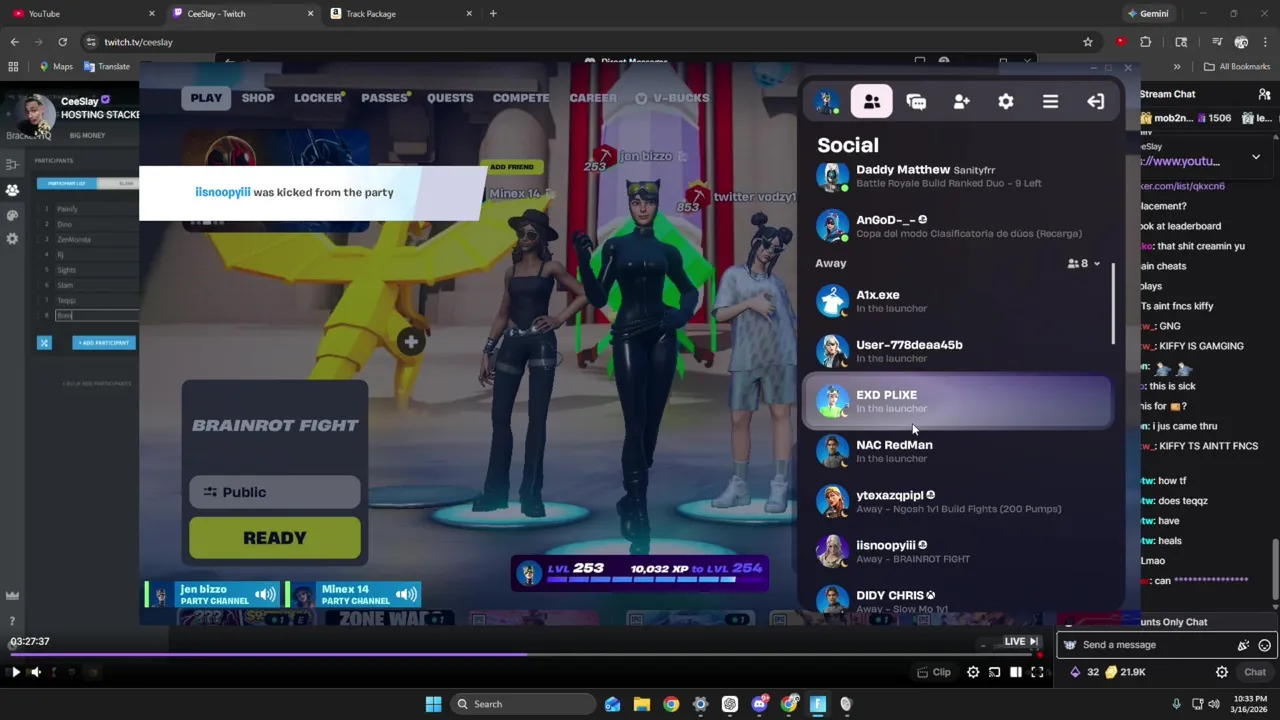Select the PLAY tab
The height and width of the screenshot is (720, 1280).
pos(206,98)
